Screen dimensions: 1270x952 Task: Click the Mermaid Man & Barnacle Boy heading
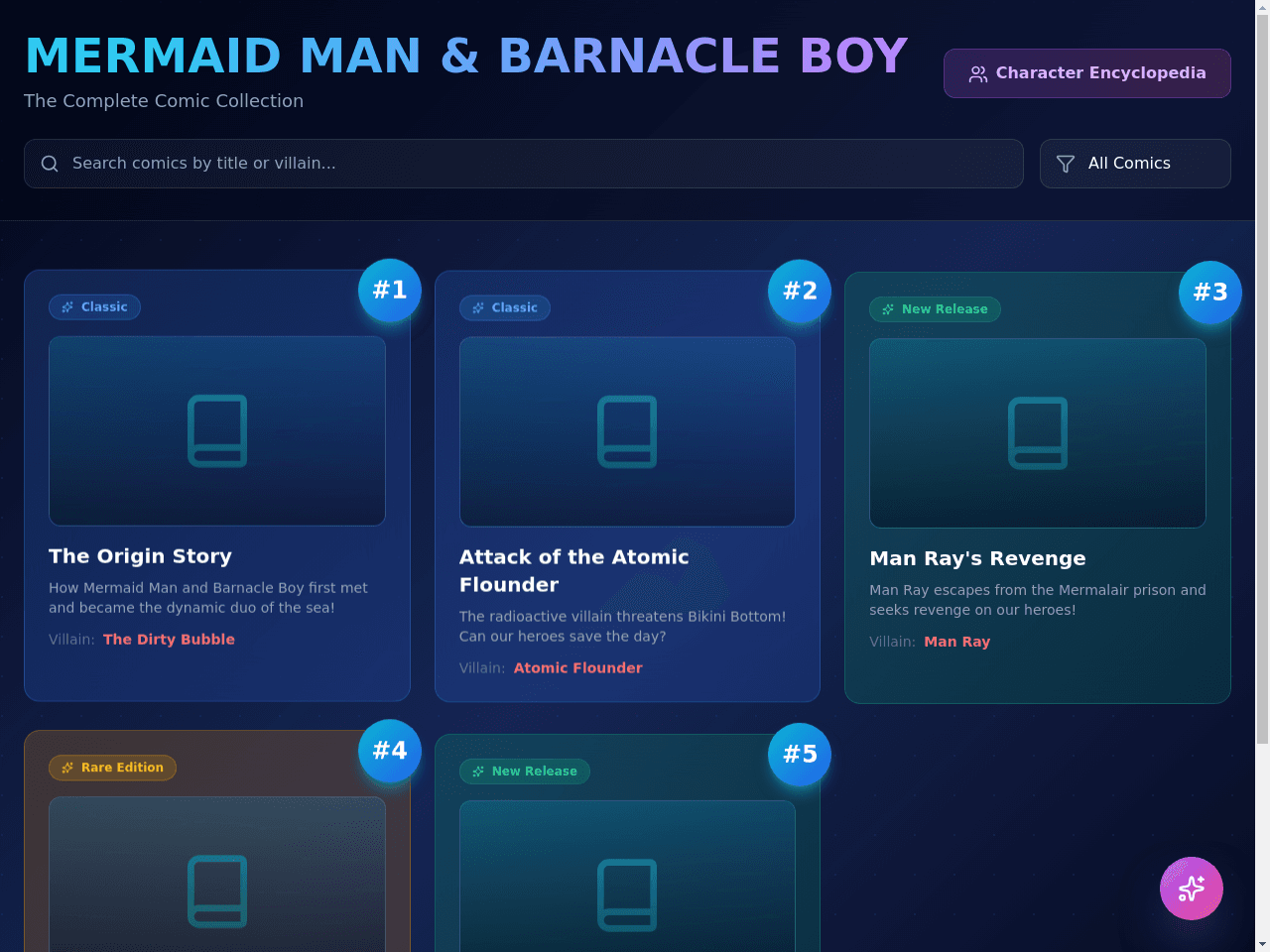click(466, 56)
